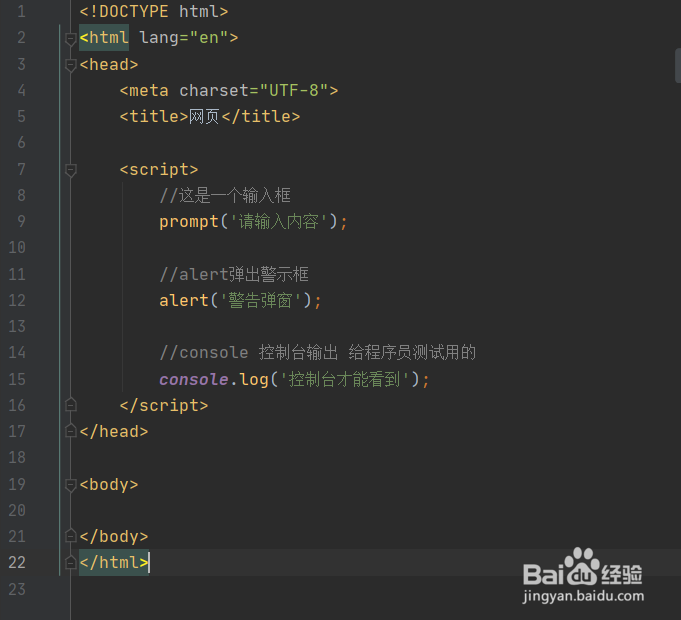Click the title tag text 网页
Viewport: 681px width, 620px height.
(204, 116)
